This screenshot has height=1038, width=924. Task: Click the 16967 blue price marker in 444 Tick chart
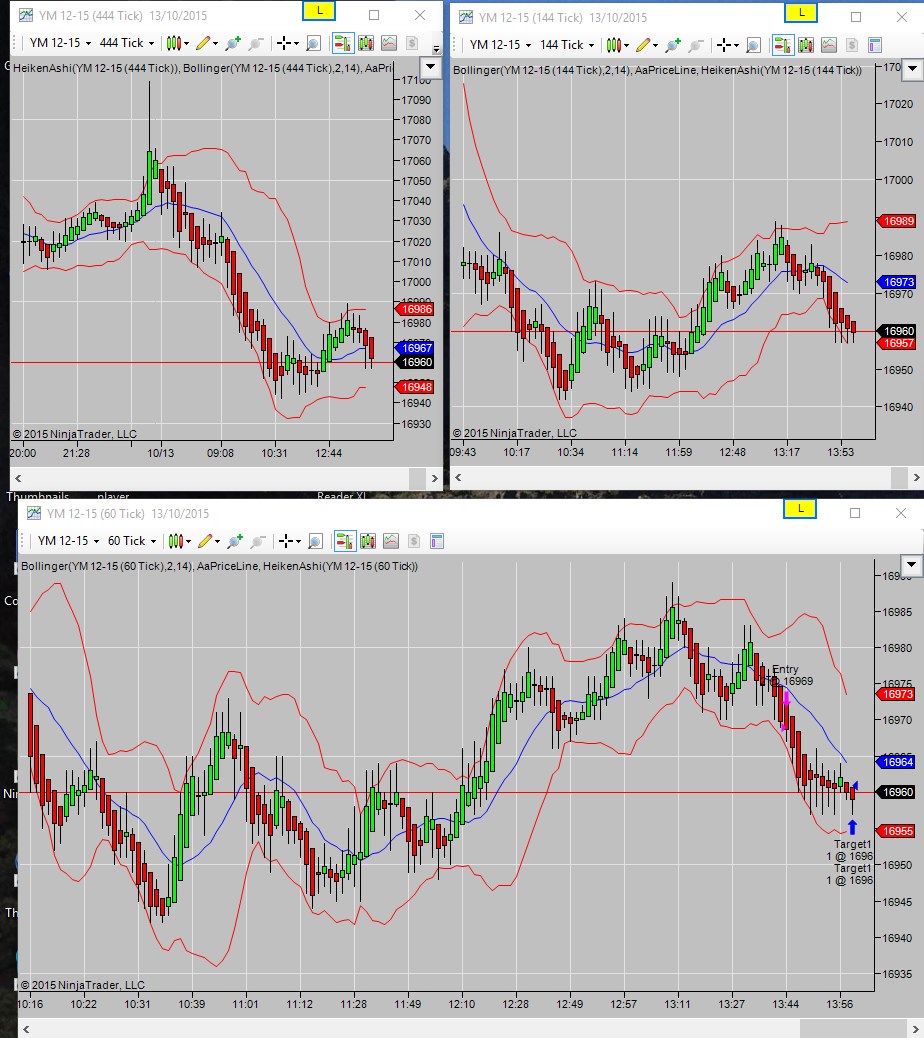(416, 348)
